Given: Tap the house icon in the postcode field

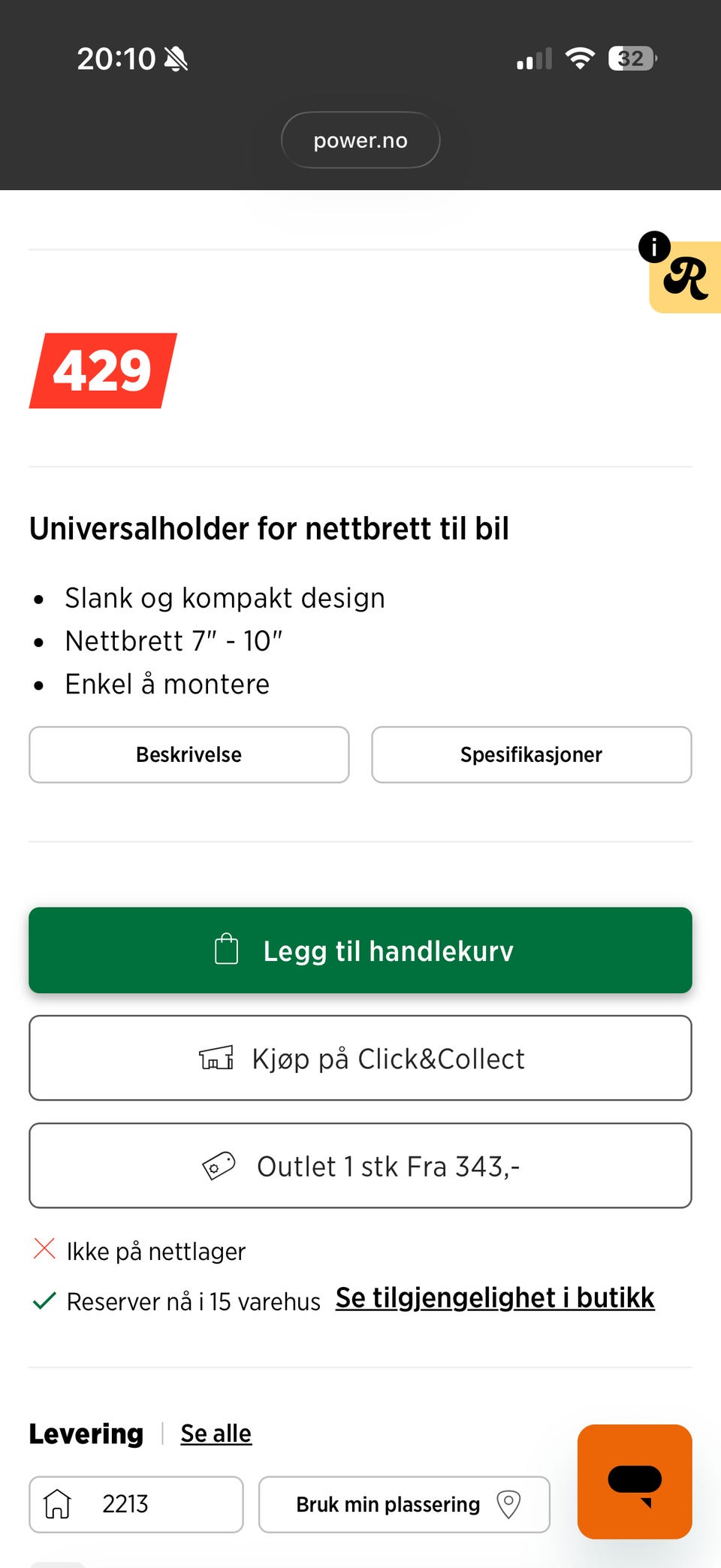Looking at the screenshot, I should coord(57,1504).
